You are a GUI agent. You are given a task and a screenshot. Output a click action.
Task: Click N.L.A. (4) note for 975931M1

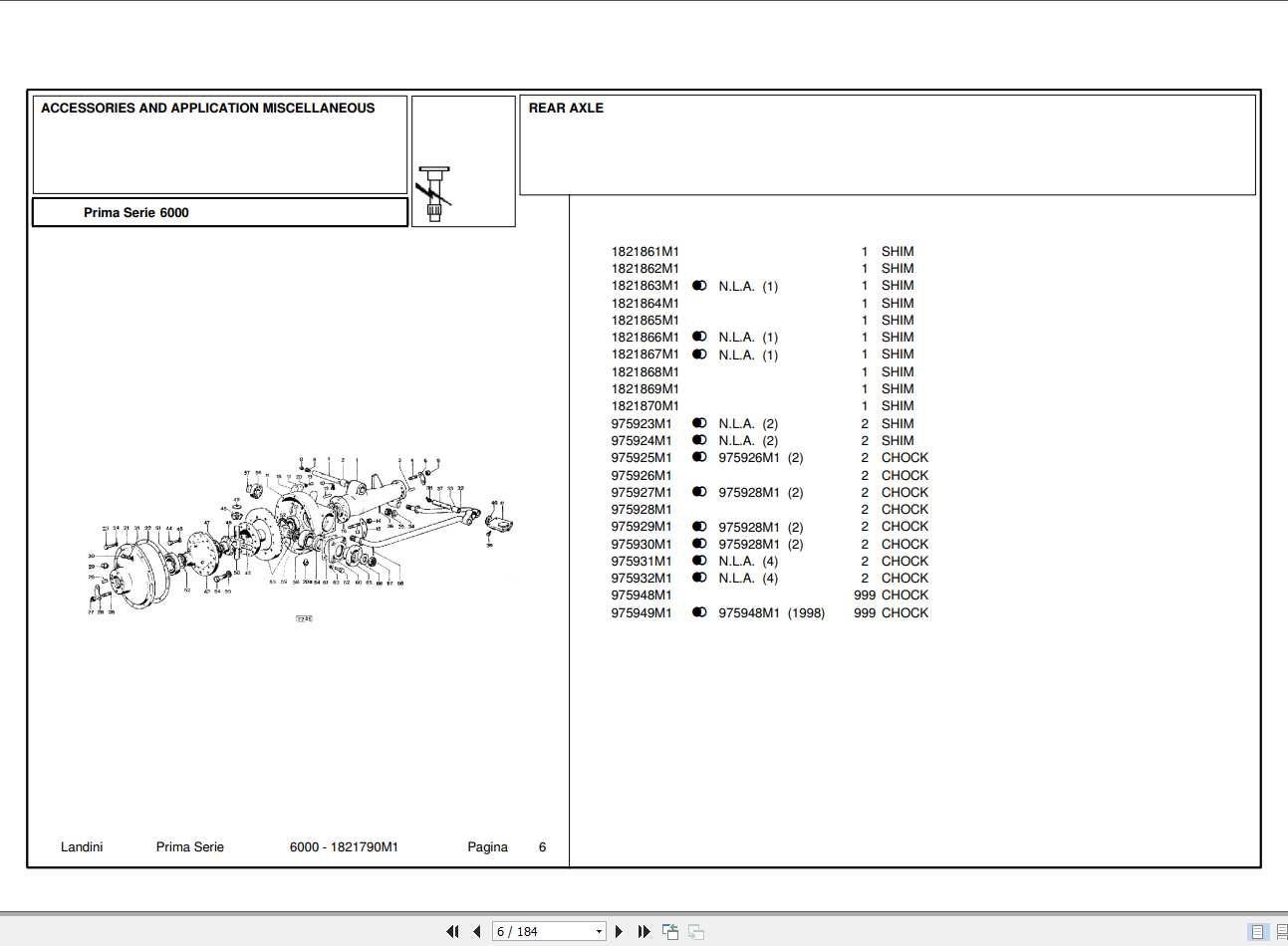748,562
